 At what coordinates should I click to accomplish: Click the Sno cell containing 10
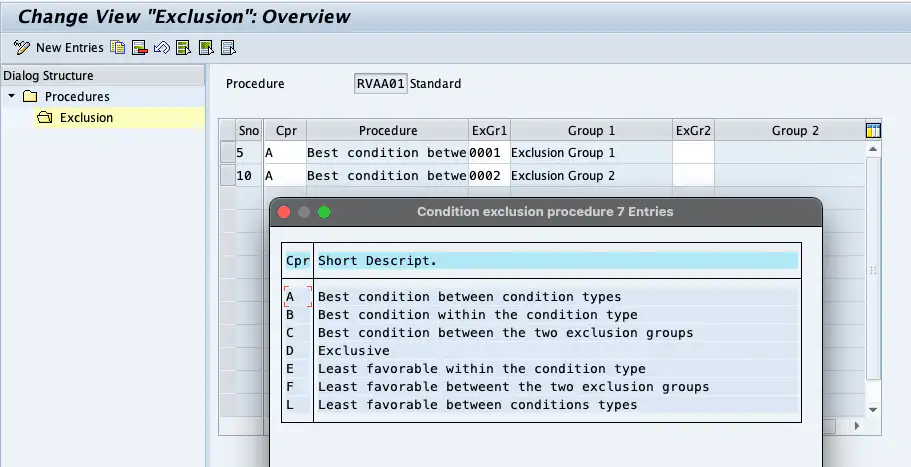click(x=249, y=175)
